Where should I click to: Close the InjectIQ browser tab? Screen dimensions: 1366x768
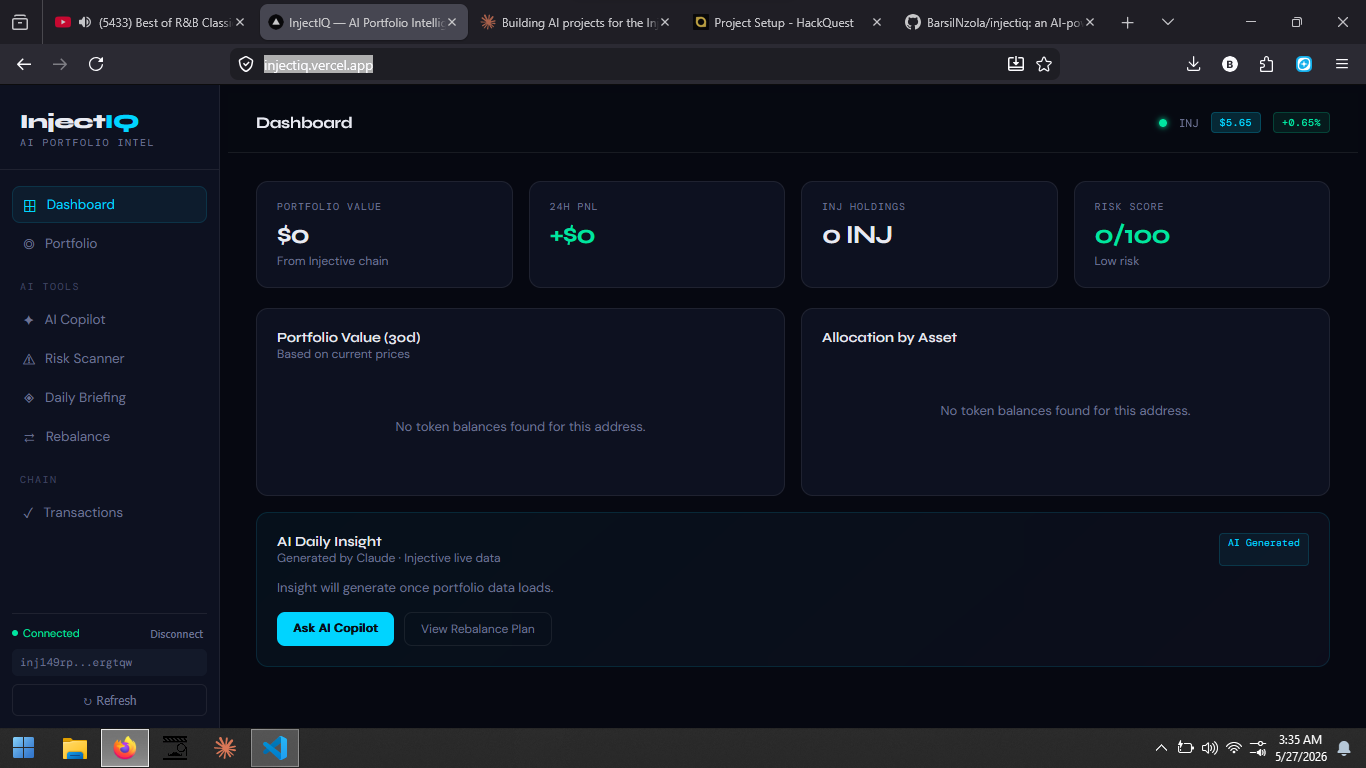[x=453, y=22]
